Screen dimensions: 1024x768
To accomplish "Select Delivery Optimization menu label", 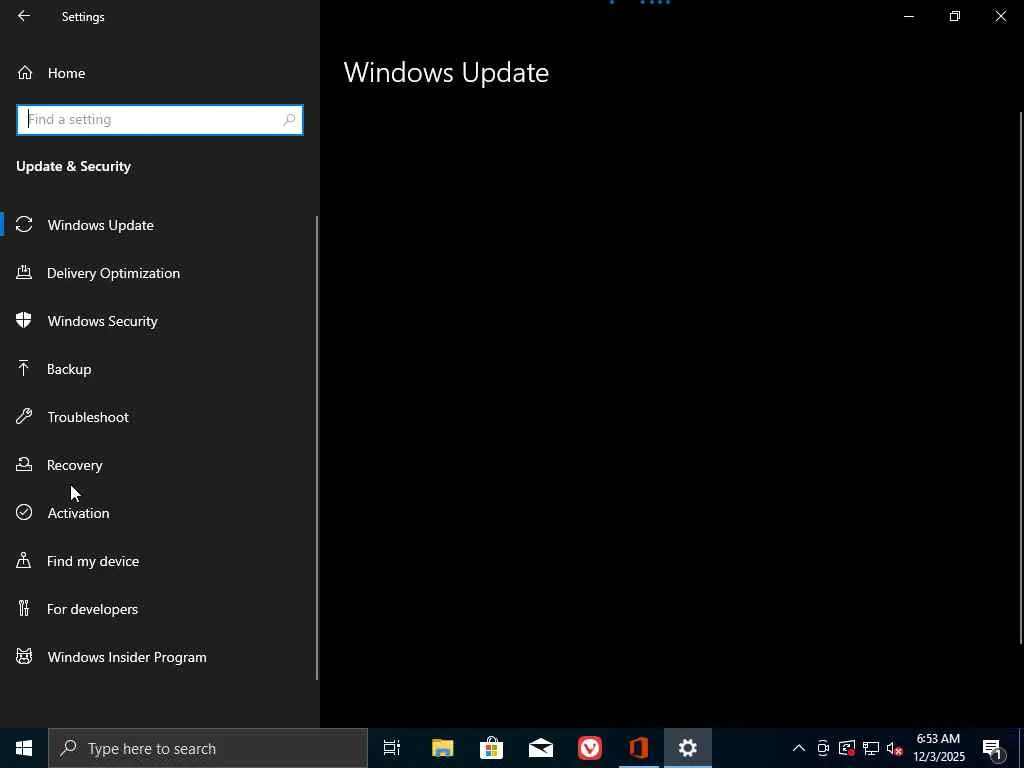I will click(113, 273).
